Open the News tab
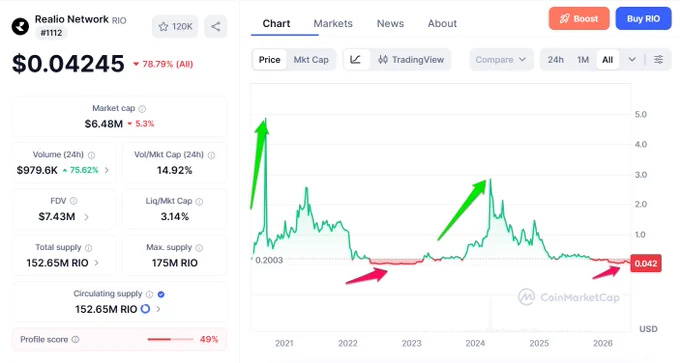 click(x=390, y=23)
